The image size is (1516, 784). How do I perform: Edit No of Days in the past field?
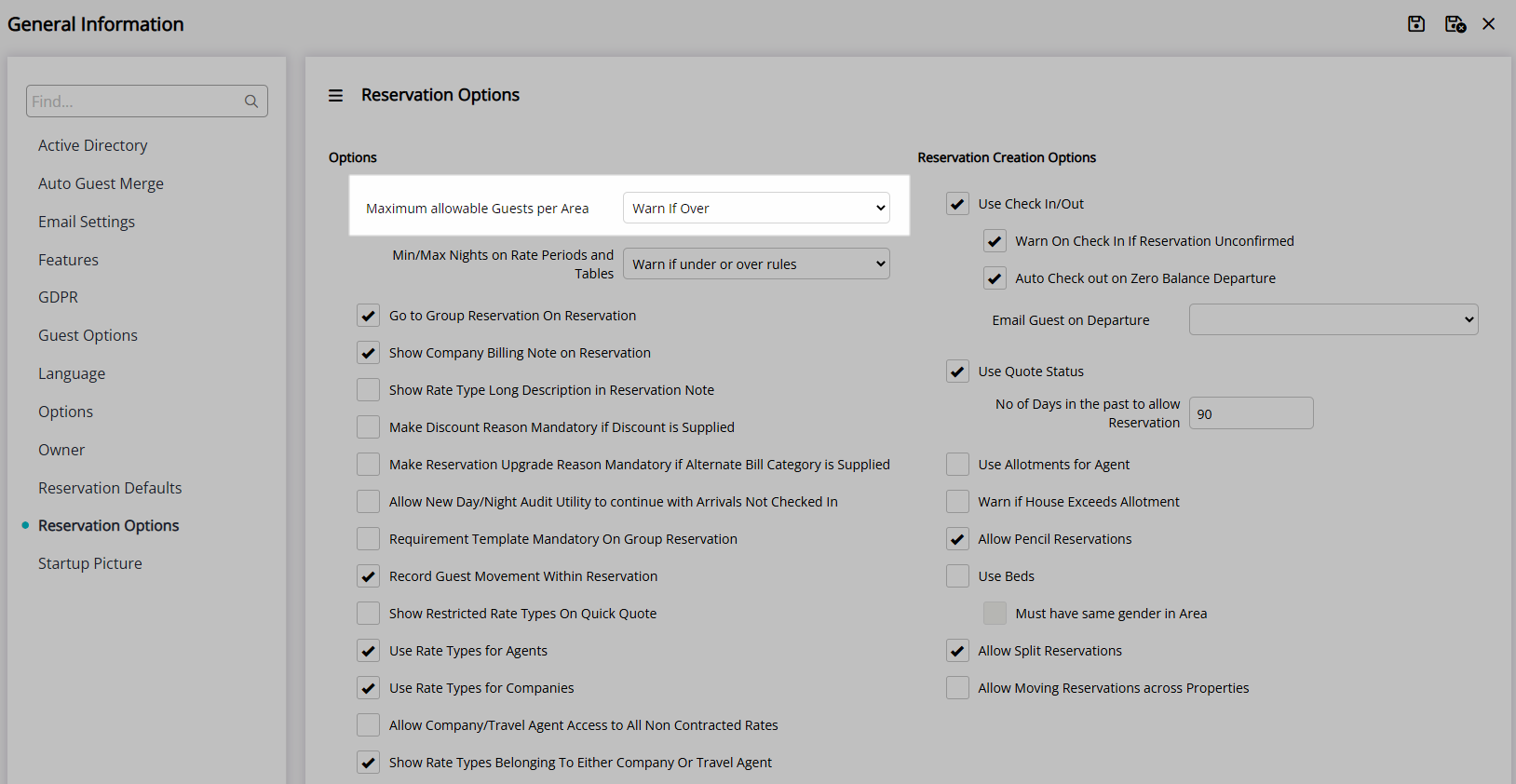1251,413
